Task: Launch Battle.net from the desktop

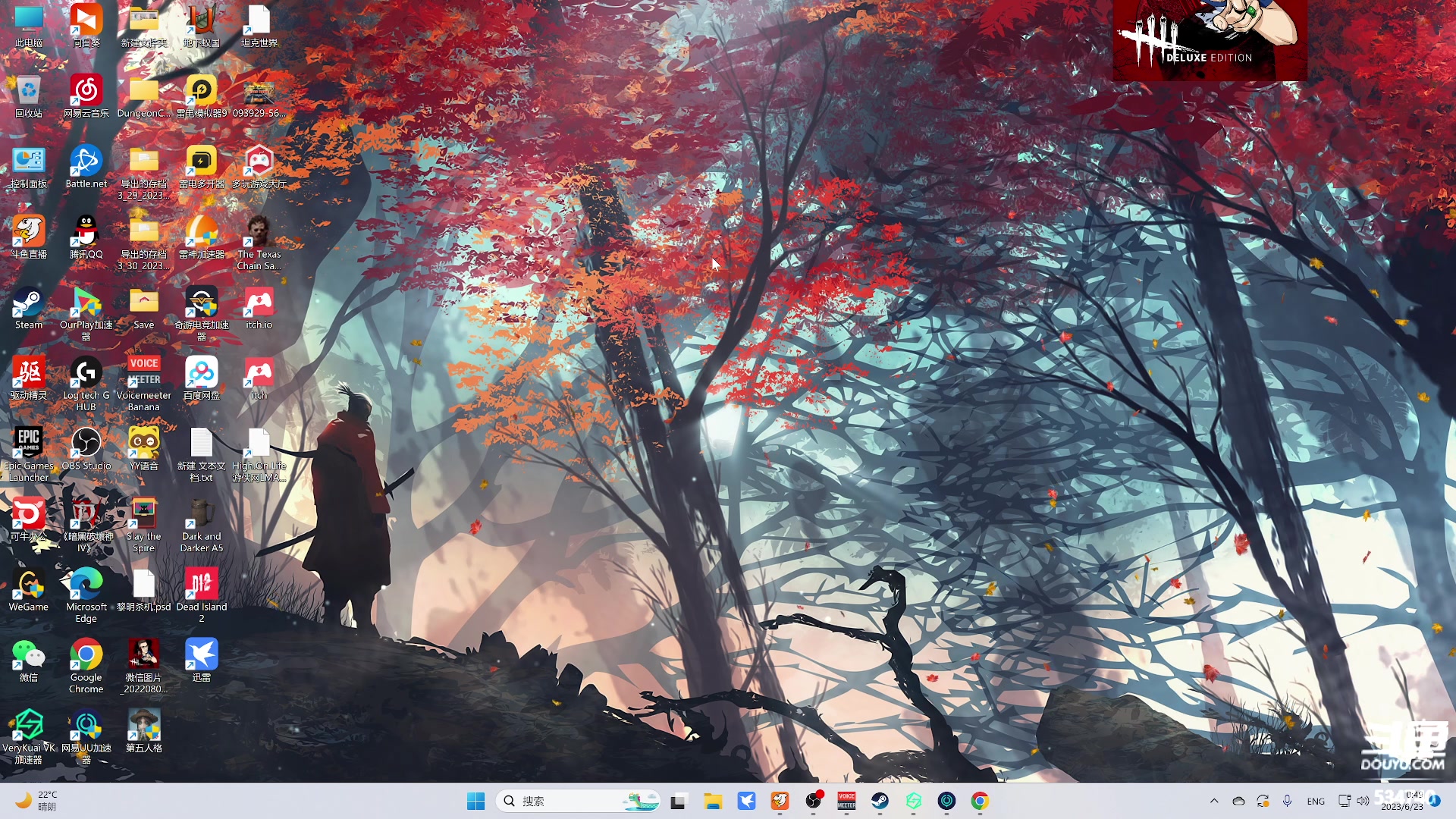Action: pyautogui.click(x=86, y=168)
